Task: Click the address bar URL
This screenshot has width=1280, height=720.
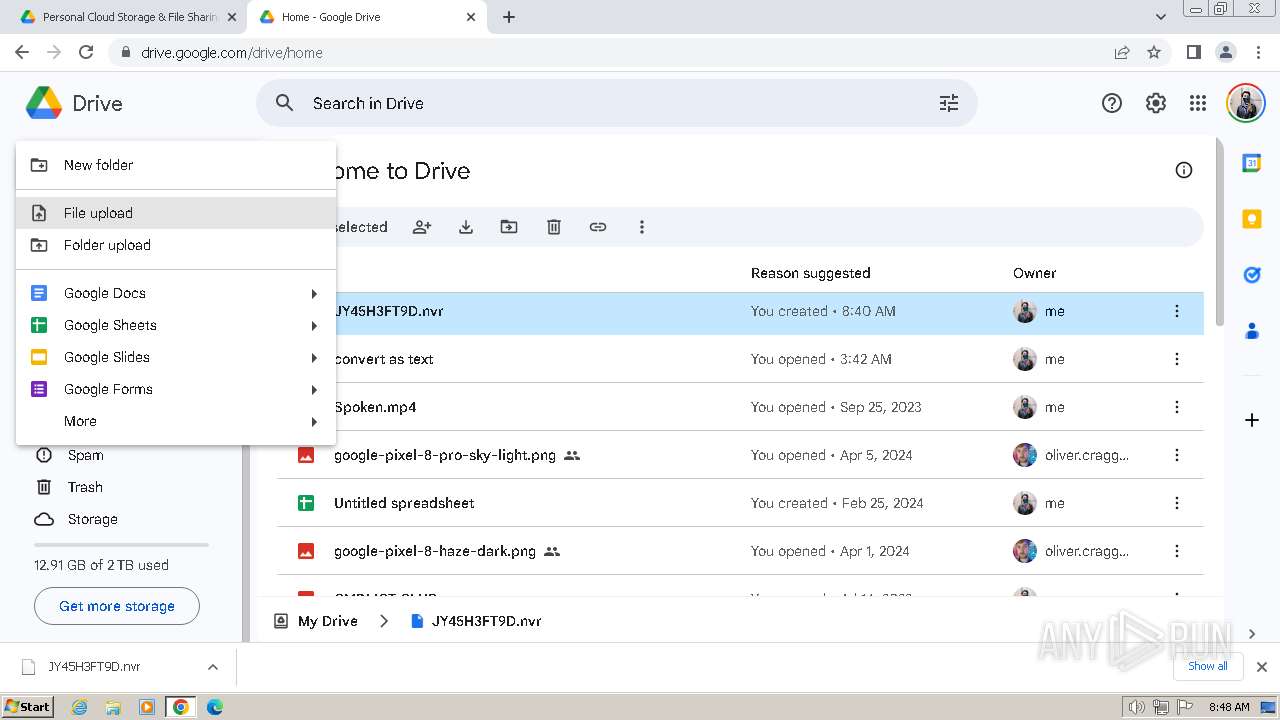Action: click(x=232, y=53)
